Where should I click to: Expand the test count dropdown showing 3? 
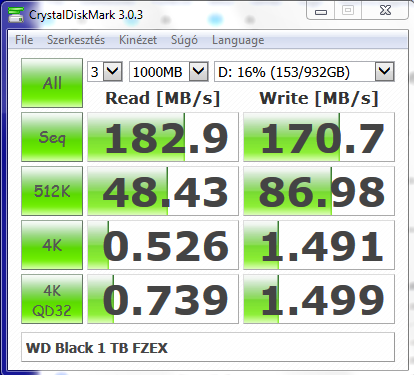pos(113,71)
